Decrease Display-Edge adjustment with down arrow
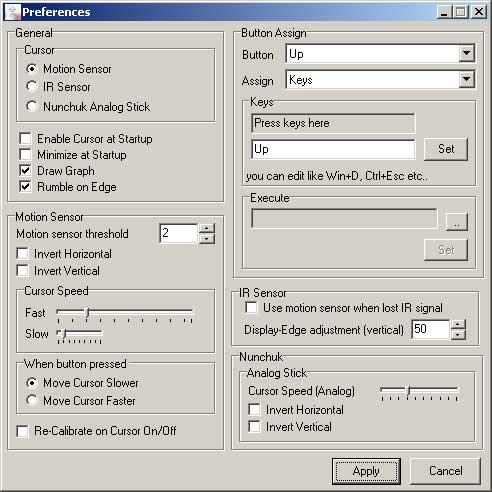492x492 pixels. coord(458,334)
